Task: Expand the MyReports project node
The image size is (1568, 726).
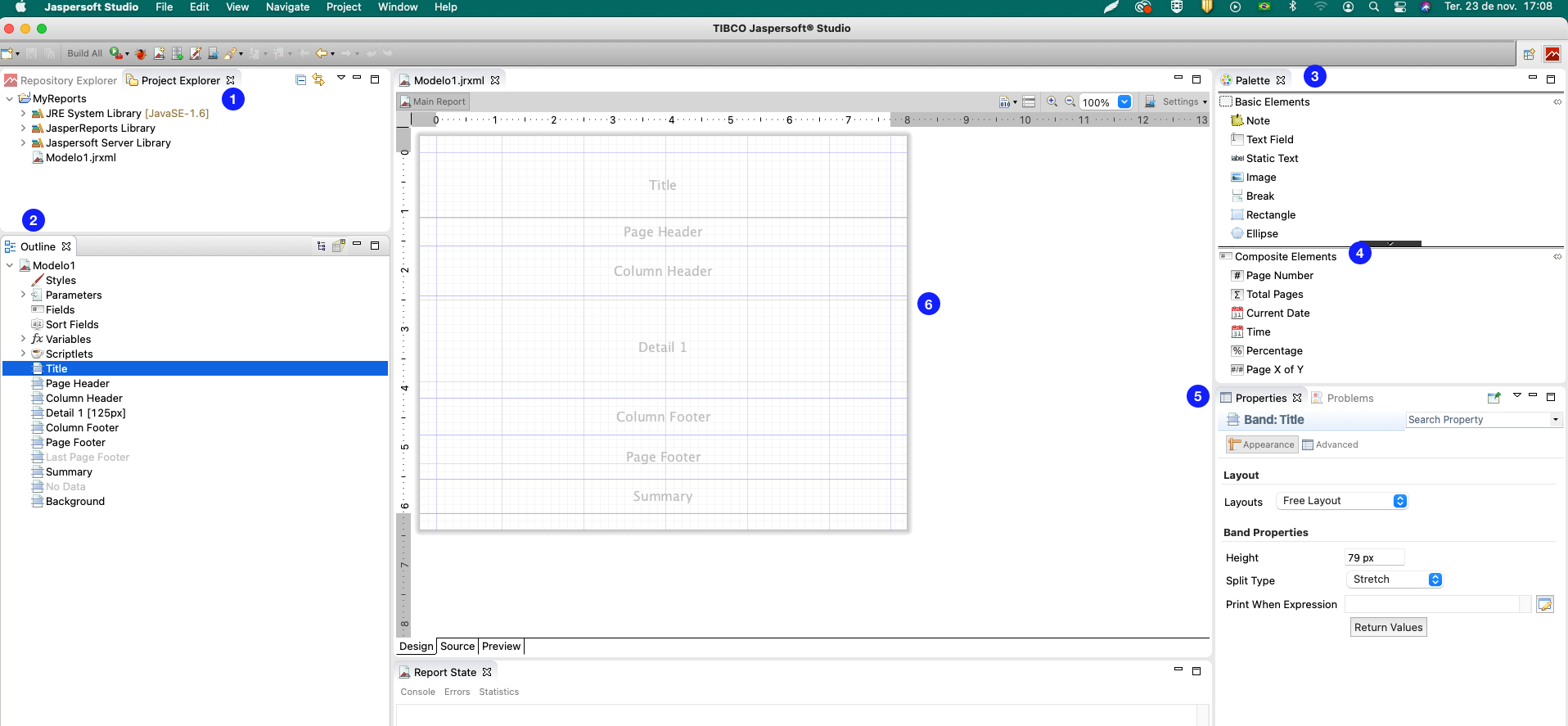Action: coord(9,98)
